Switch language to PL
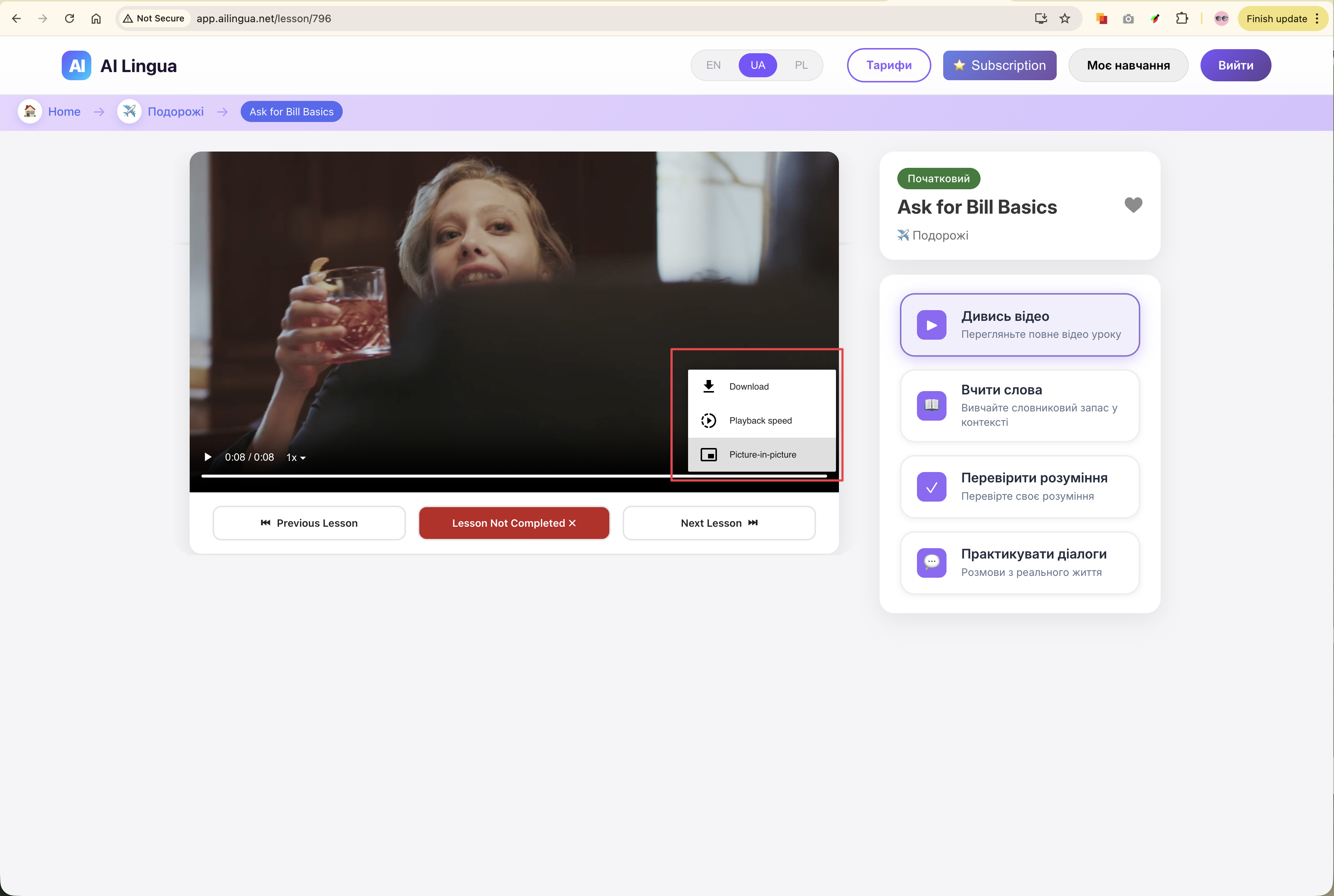1334x896 pixels. pos(801,65)
